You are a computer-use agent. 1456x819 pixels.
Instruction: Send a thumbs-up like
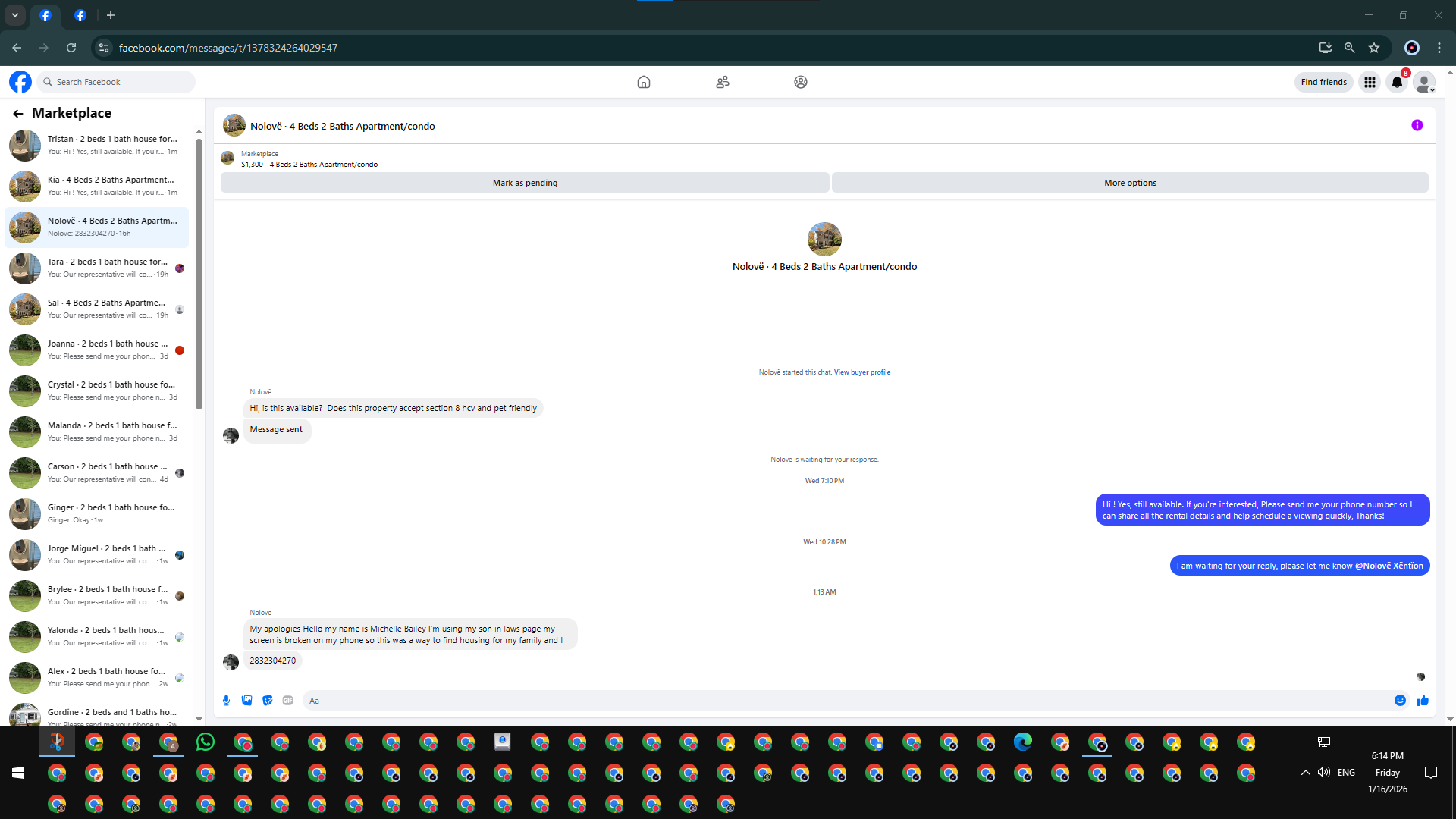point(1423,701)
